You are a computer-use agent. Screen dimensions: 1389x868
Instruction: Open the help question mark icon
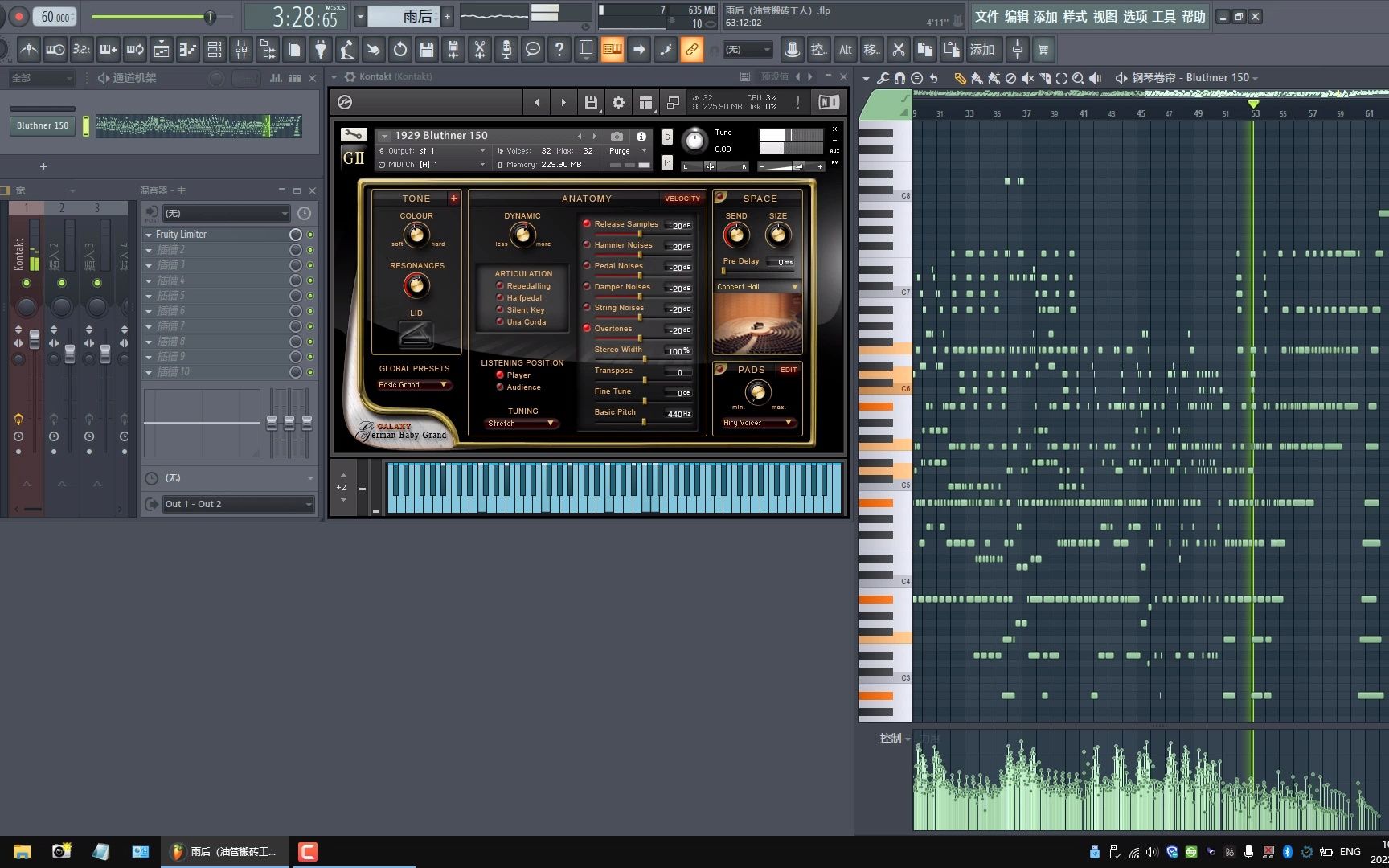coord(559,50)
